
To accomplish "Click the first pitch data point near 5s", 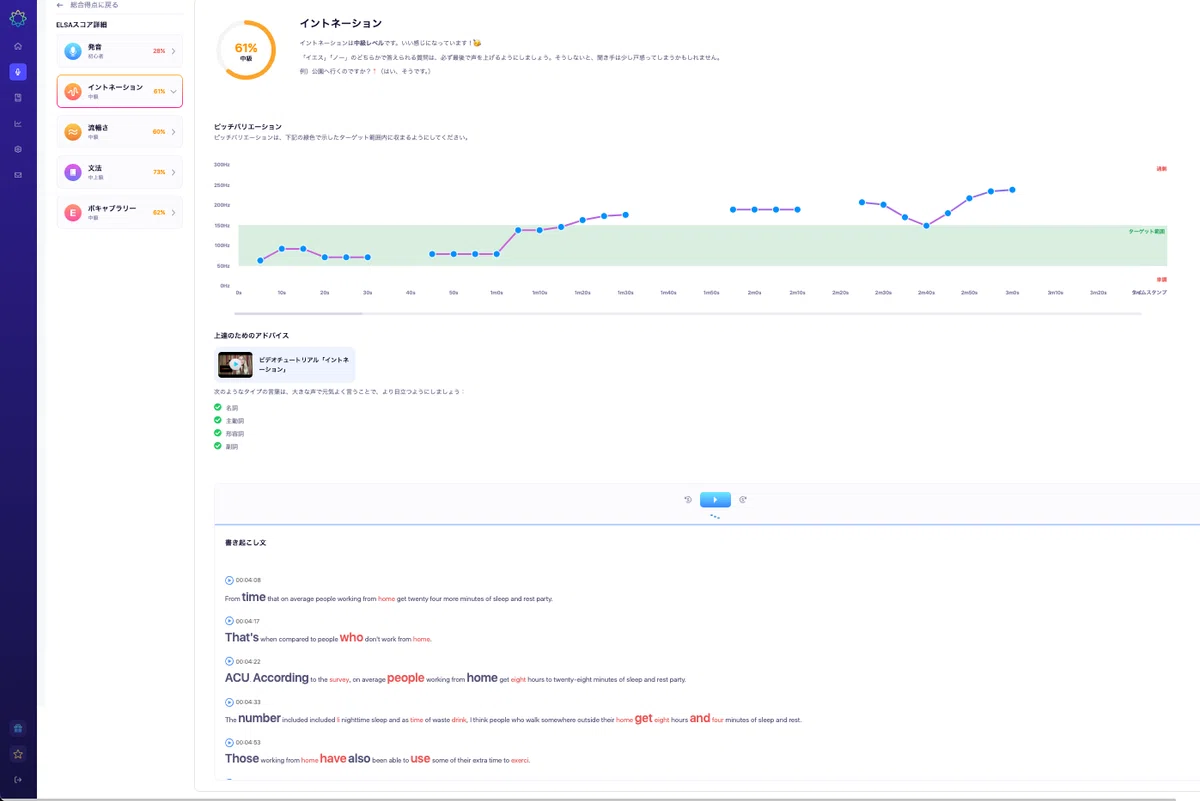I will [260, 261].
